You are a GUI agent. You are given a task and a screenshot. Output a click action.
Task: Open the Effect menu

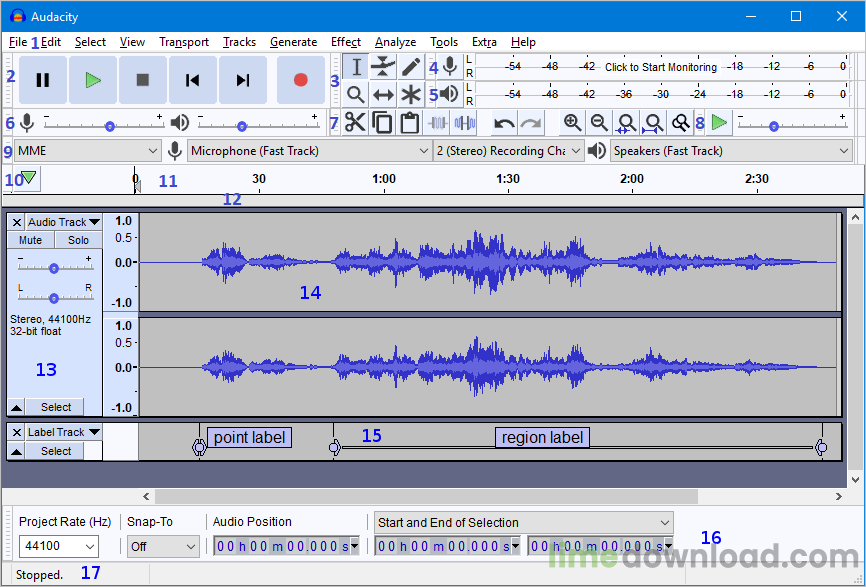point(345,42)
